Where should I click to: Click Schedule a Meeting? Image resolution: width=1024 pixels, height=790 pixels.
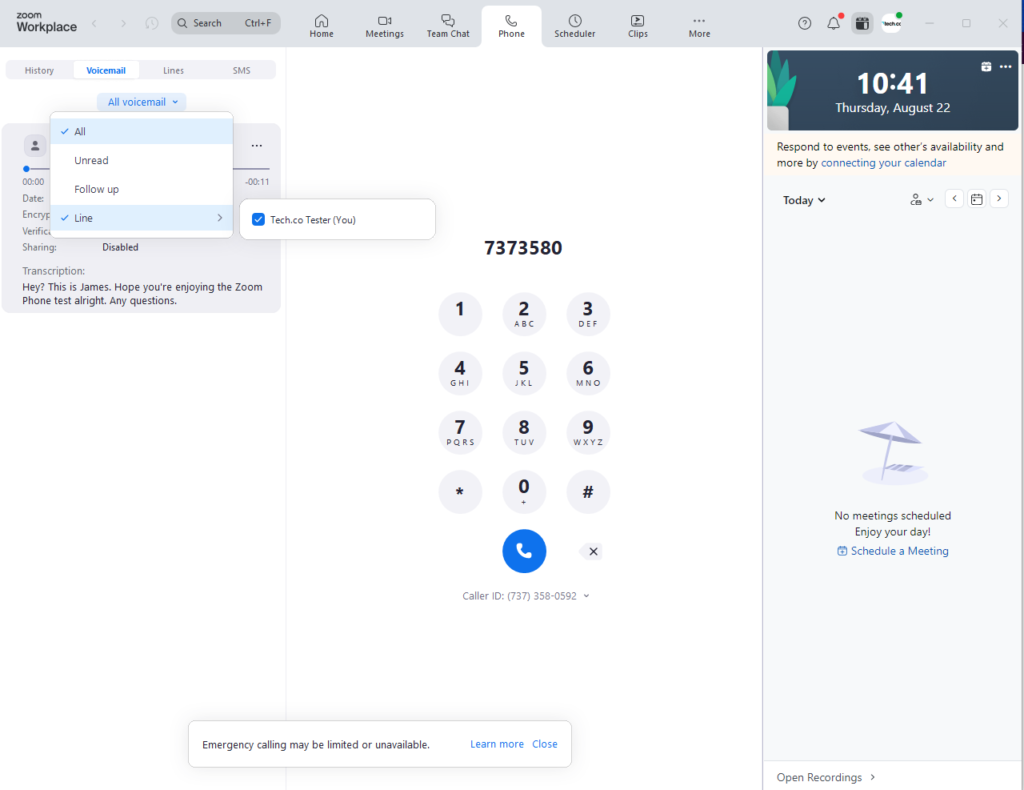[892, 550]
